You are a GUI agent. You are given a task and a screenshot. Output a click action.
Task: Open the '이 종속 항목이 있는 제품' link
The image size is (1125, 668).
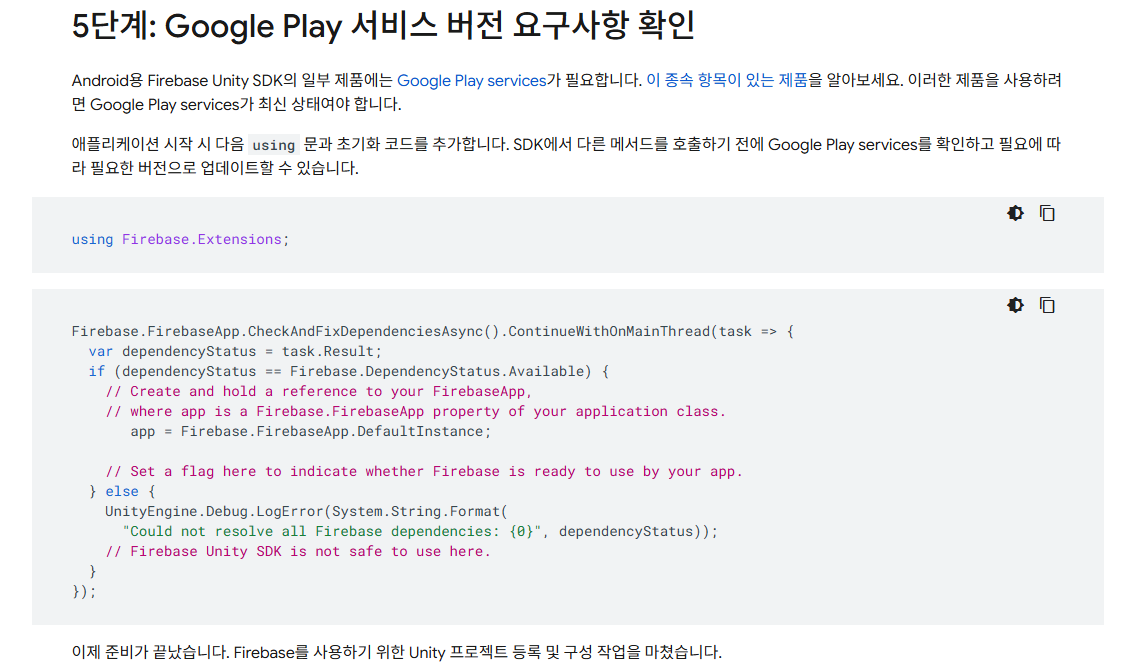pos(727,80)
